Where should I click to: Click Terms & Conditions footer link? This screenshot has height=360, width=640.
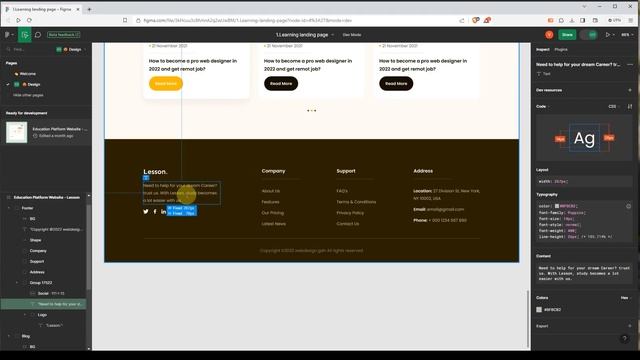pos(356,202)
